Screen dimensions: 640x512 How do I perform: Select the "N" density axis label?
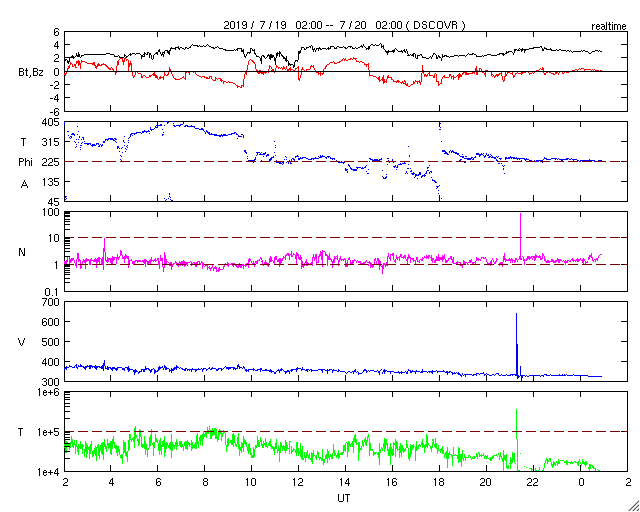[22, 252]
